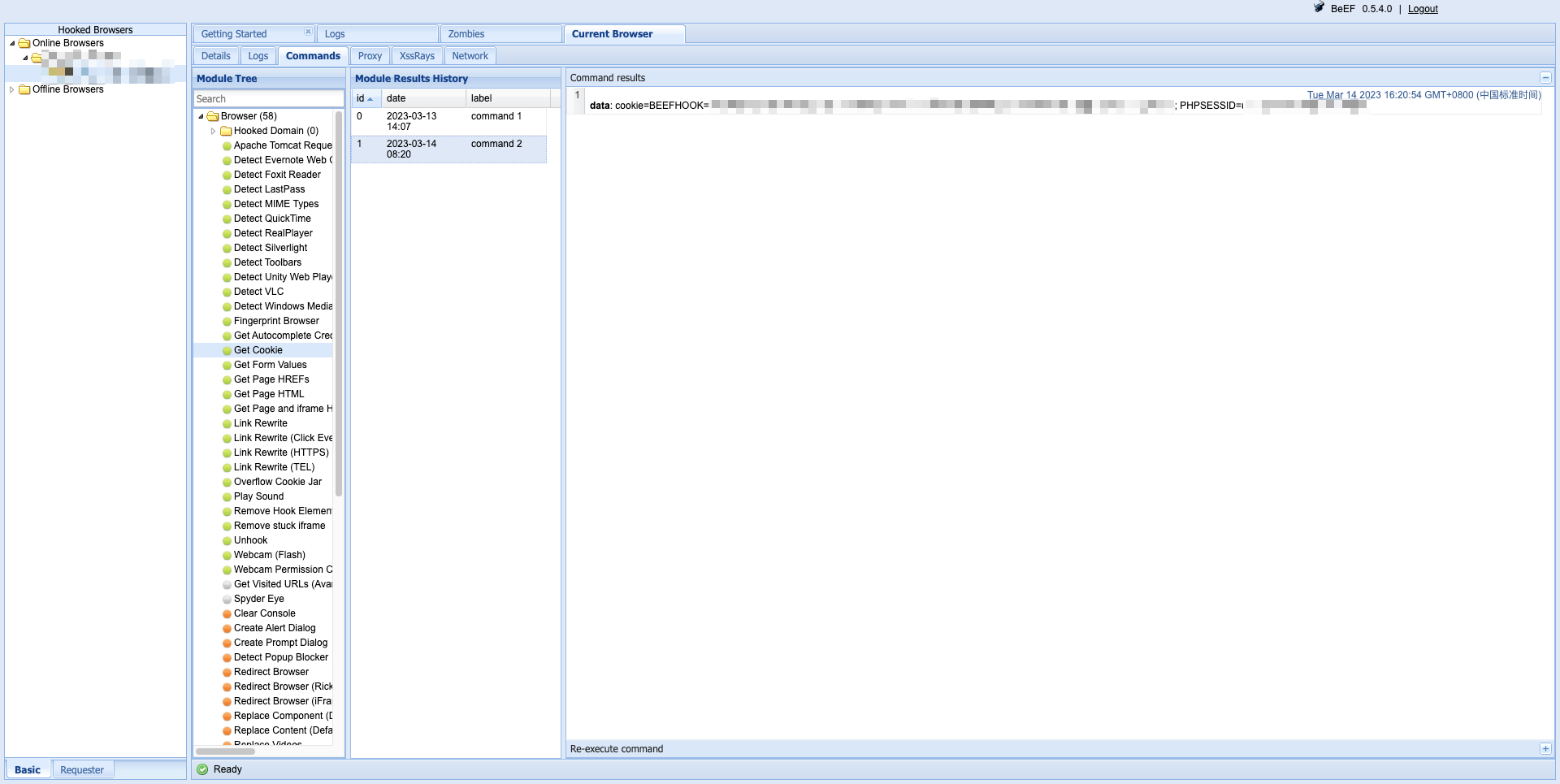Screen dimensions: 1560x784
Task: Collapse the Command results panel
Action: [1545, 78]
